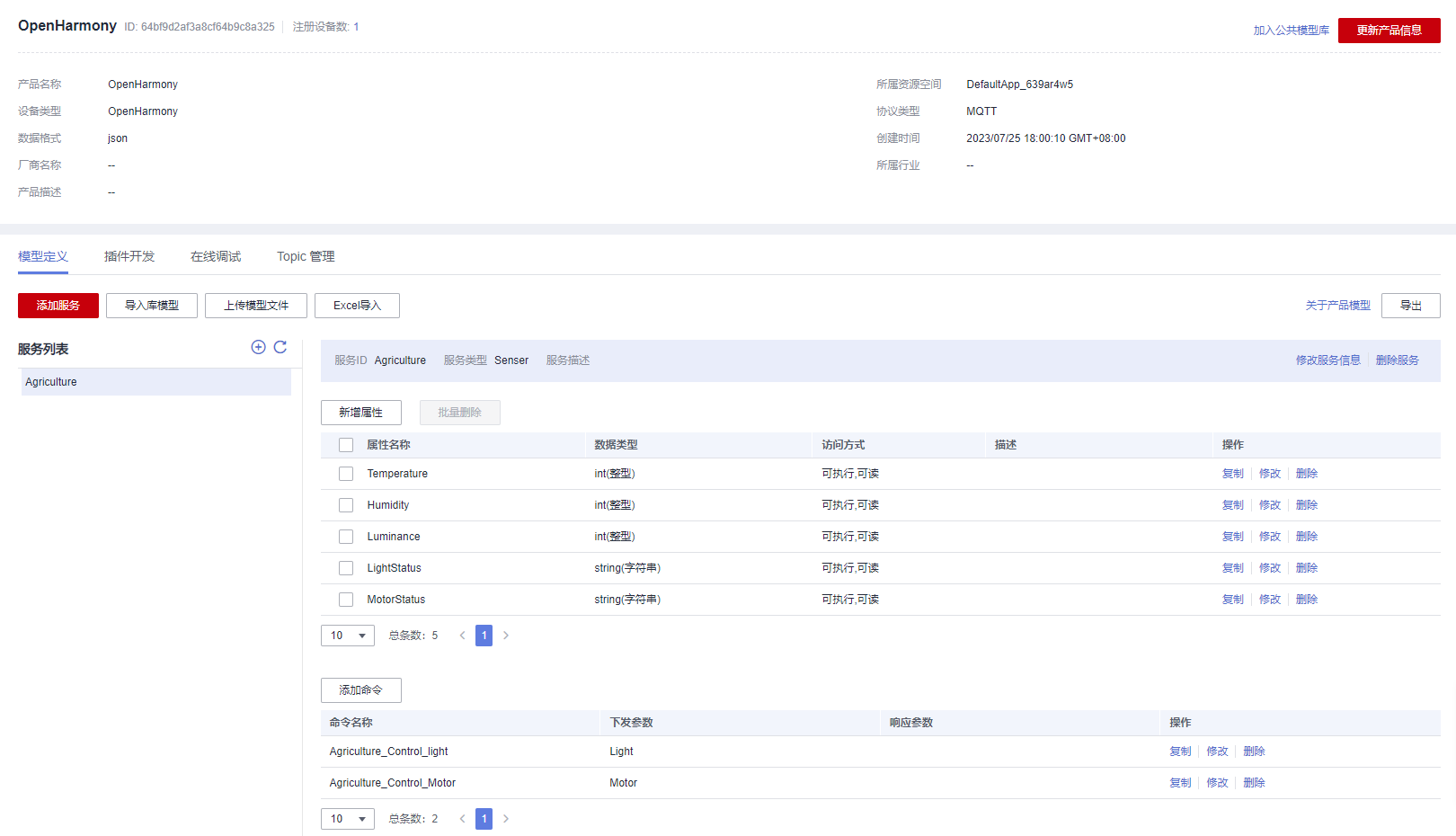Copy the Humidity property

click(1233, 505)
